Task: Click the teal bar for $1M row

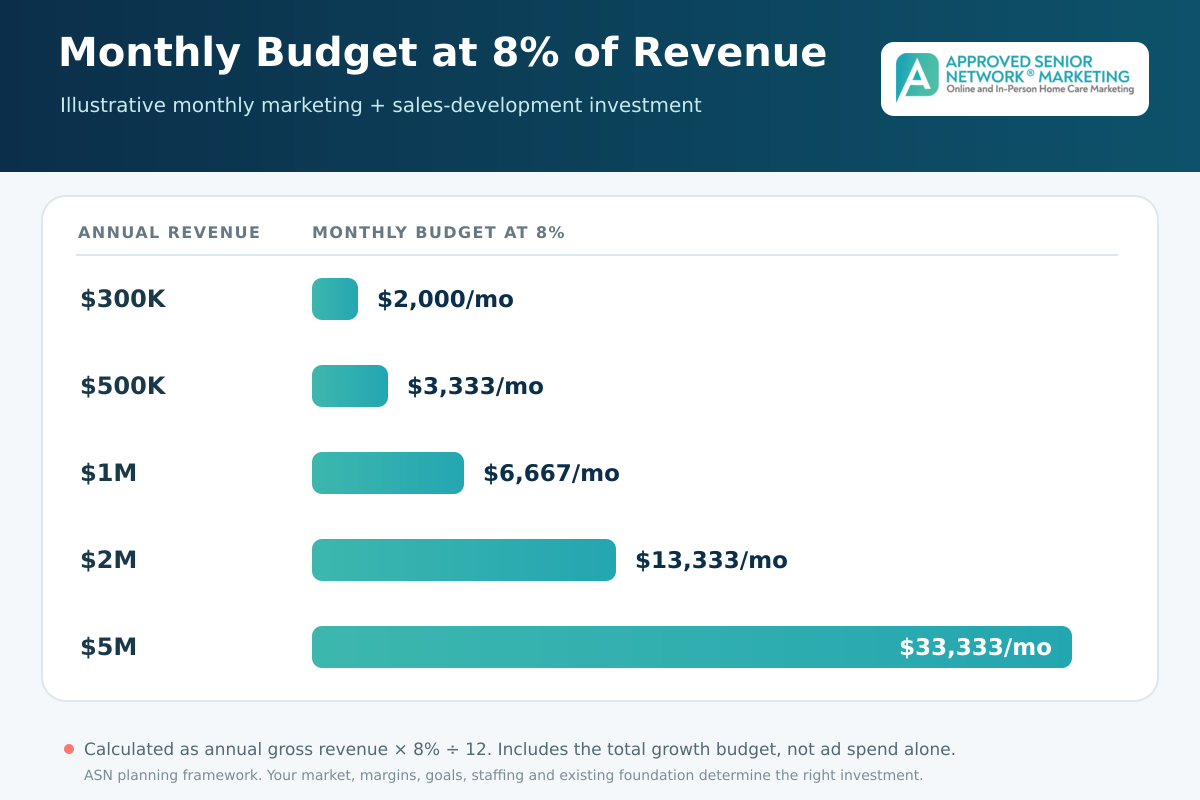Action: pyautogui.click(x=388, y=473)
